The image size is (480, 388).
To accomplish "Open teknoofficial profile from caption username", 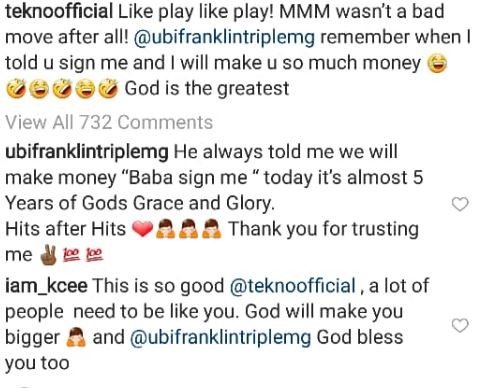I will pyautogui.click(x=59, y=11).
